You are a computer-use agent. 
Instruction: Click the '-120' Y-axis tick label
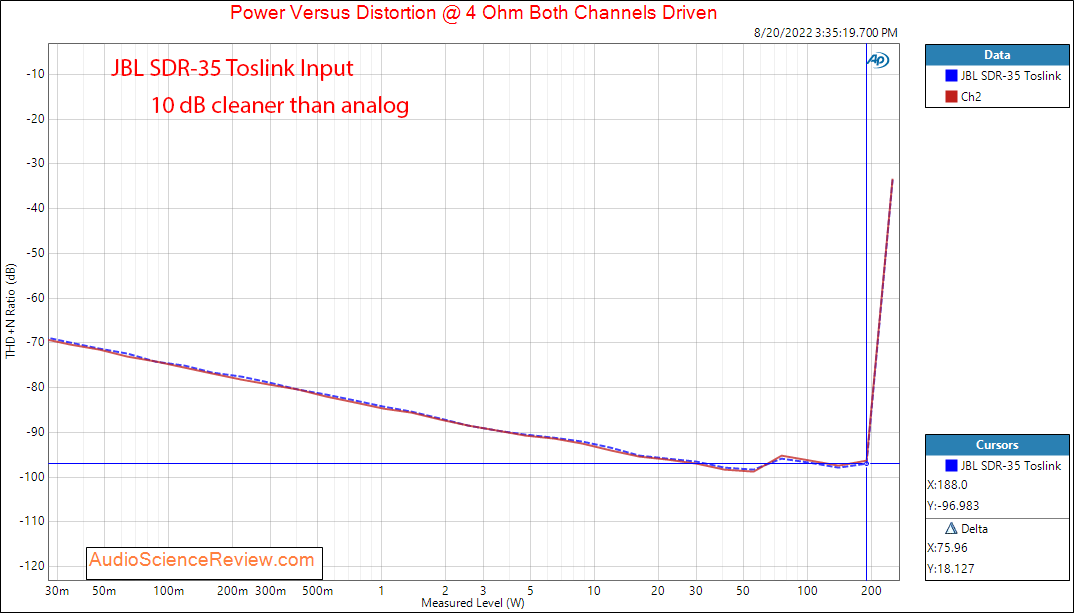(34, 566)
